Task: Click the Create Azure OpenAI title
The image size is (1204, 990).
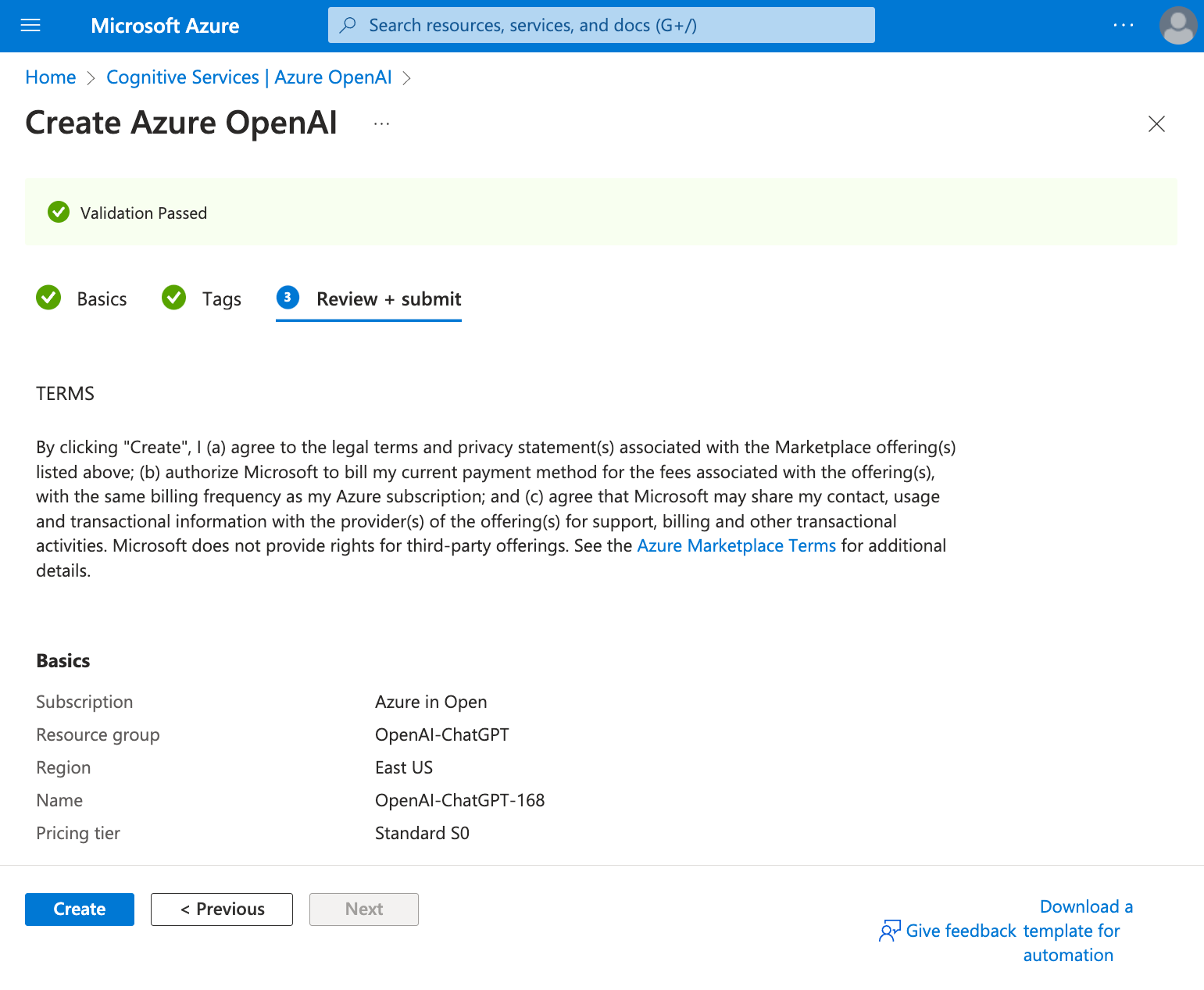Action: [x=181, y=123]
